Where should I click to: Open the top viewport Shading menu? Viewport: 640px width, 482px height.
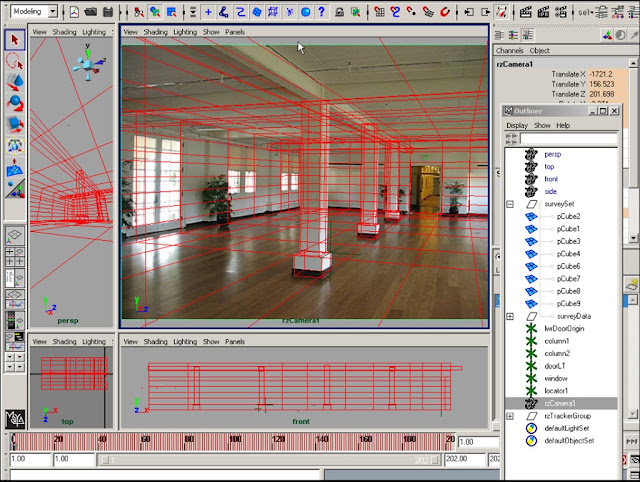point(64,342)
